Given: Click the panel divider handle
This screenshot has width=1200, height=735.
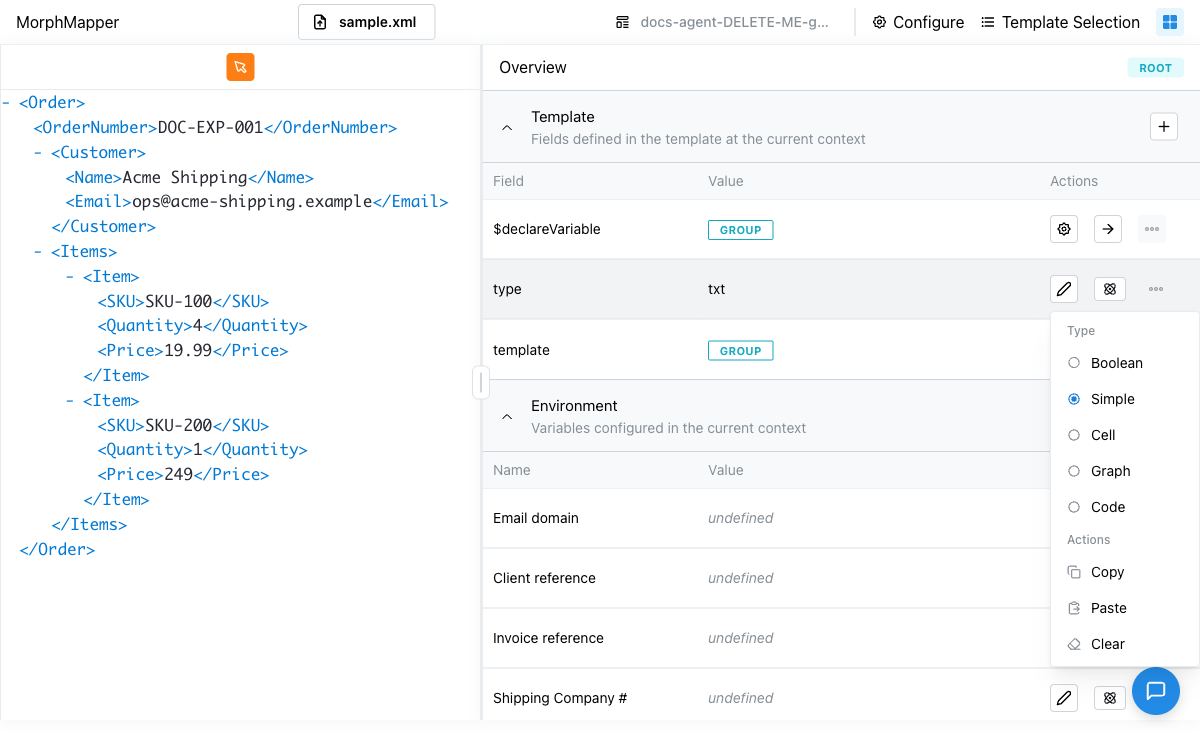Looking at the screenshot, I should (481, 382).
